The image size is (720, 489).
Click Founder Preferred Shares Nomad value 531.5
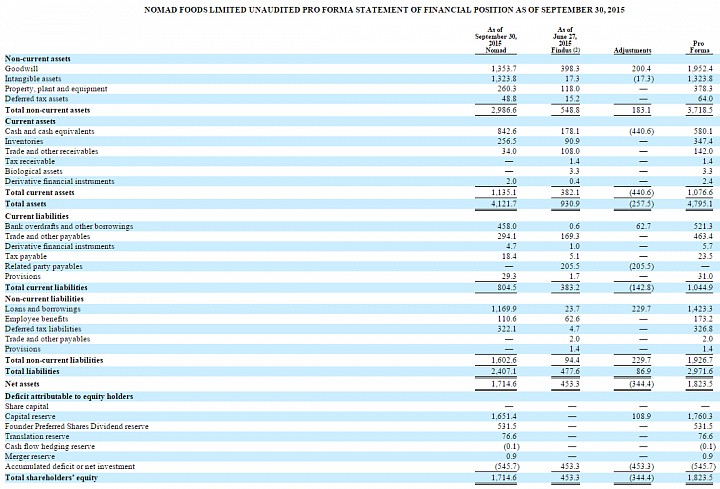point(507,427)
